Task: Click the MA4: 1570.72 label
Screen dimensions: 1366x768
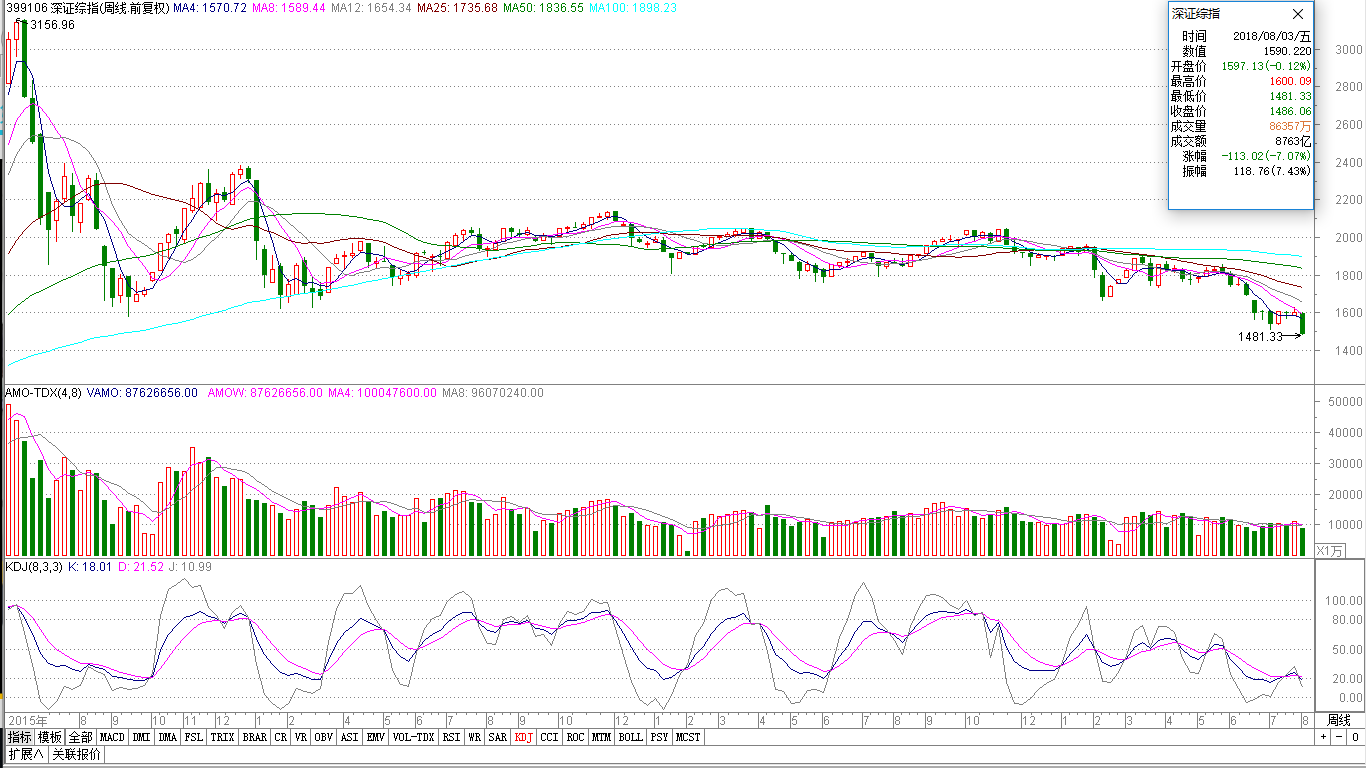Action: point(209,7)
